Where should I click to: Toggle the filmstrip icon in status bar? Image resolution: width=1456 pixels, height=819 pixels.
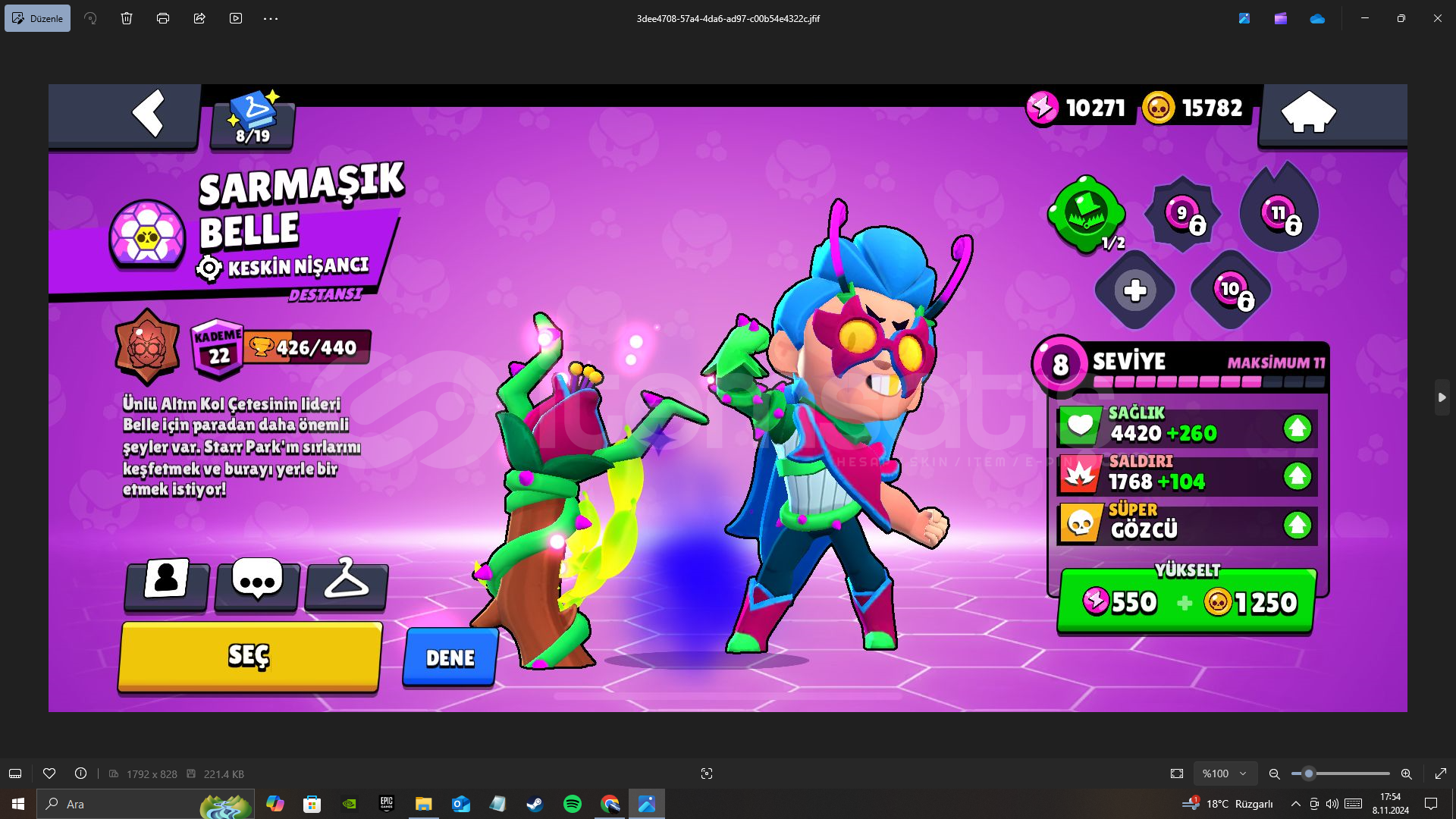15,773
